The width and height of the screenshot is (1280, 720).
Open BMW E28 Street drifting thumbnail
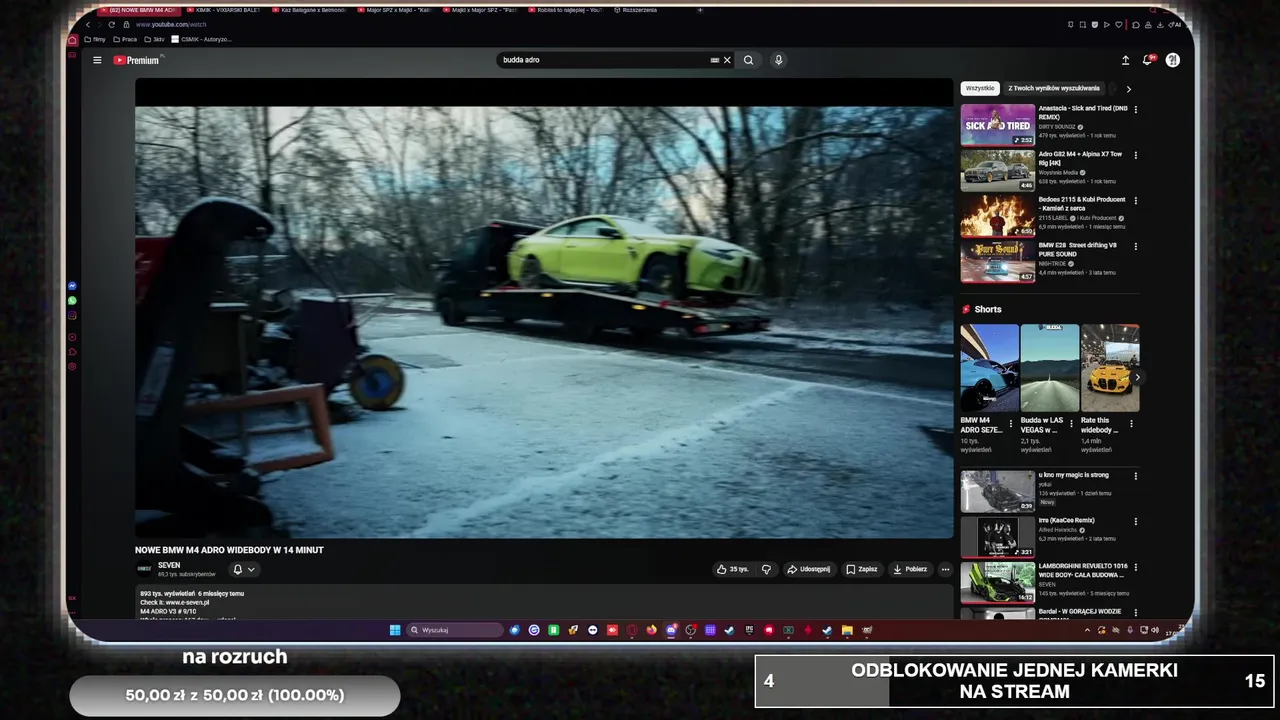998,262
